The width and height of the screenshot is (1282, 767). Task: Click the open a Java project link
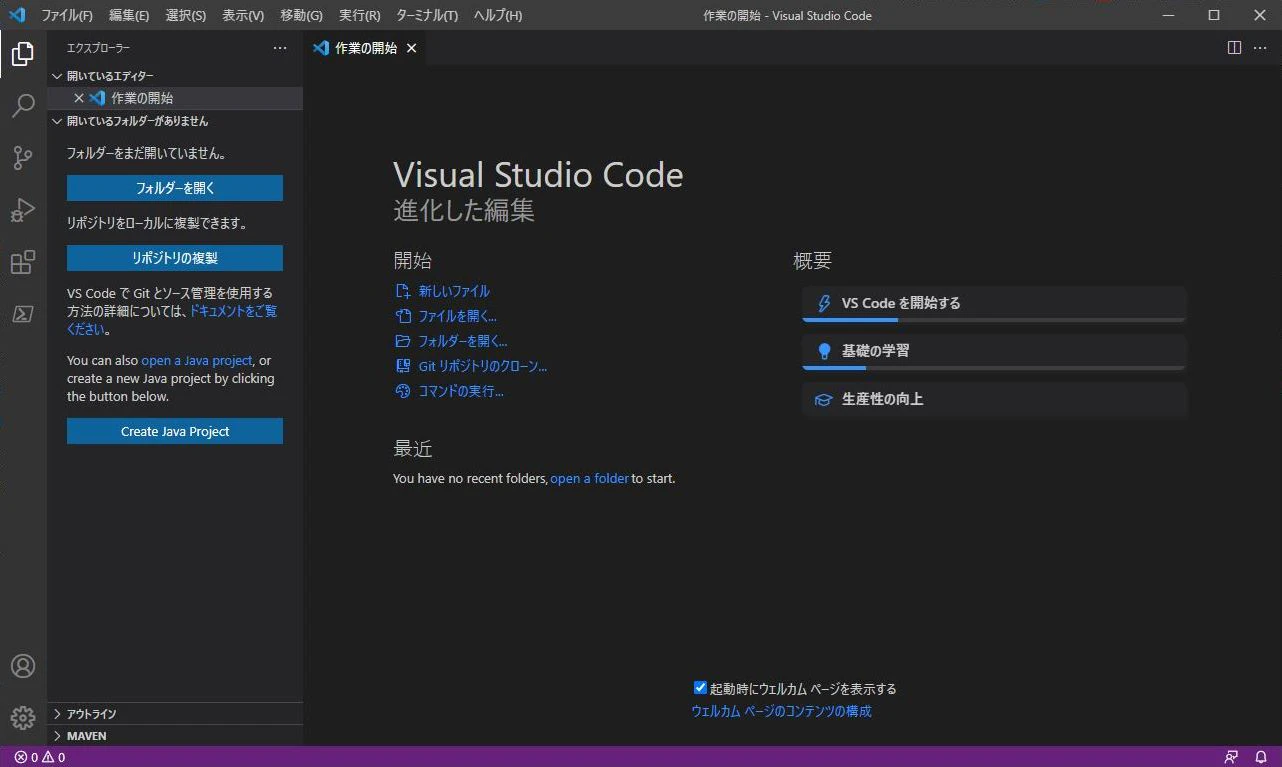(x=197, y=361)
